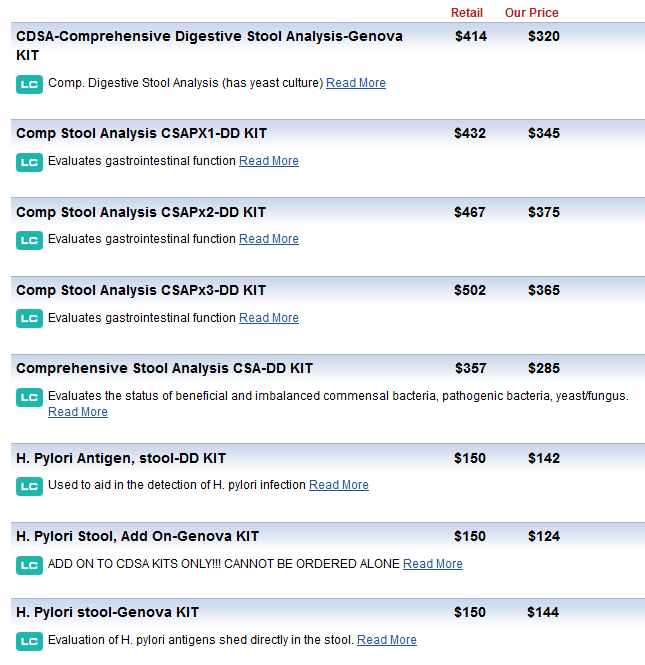Read more about H. pylori infection detection
The height and width of the screenshot is (665, 645).
coord(338,485)
